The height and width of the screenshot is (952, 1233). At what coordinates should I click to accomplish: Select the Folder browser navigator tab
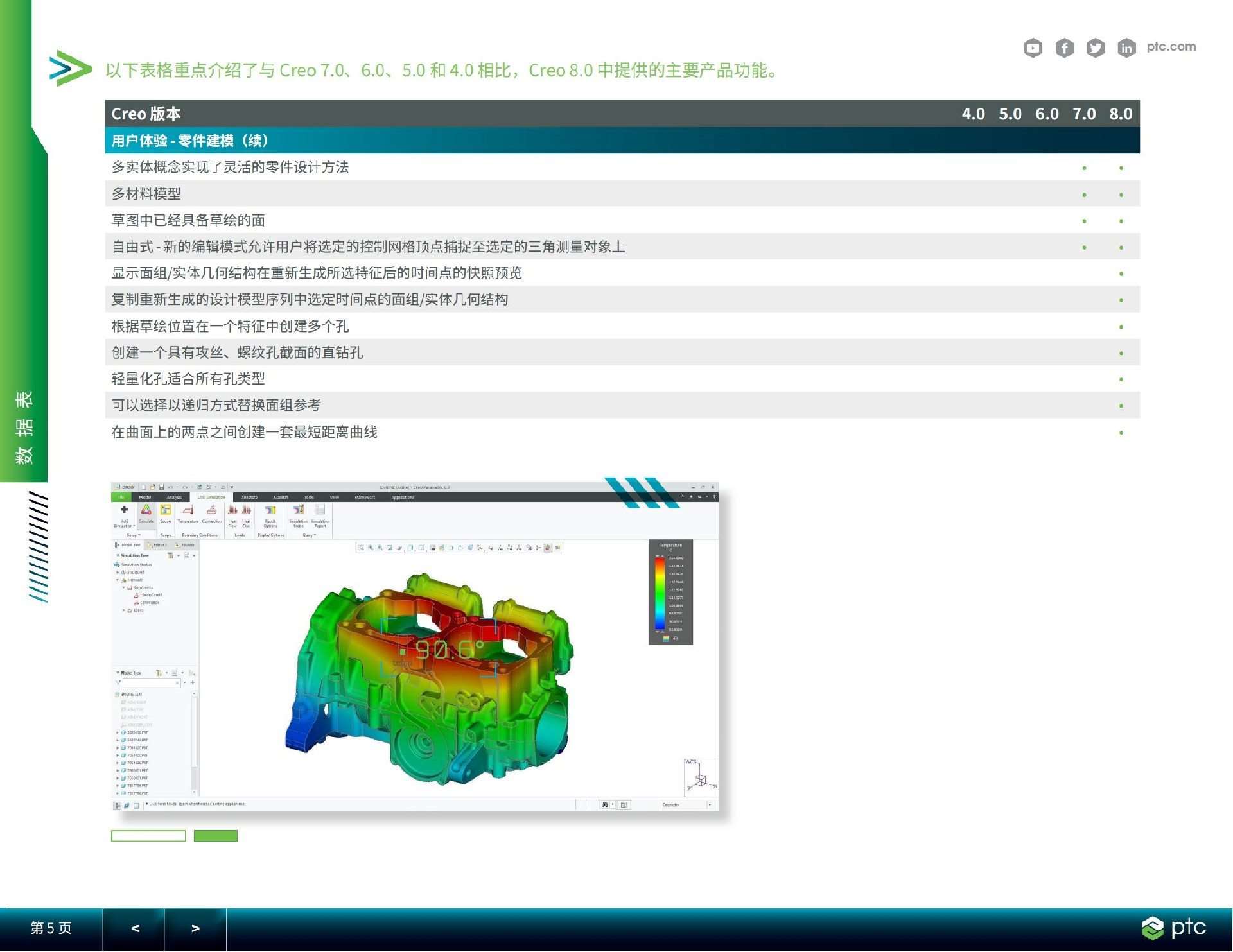[157, 545]
